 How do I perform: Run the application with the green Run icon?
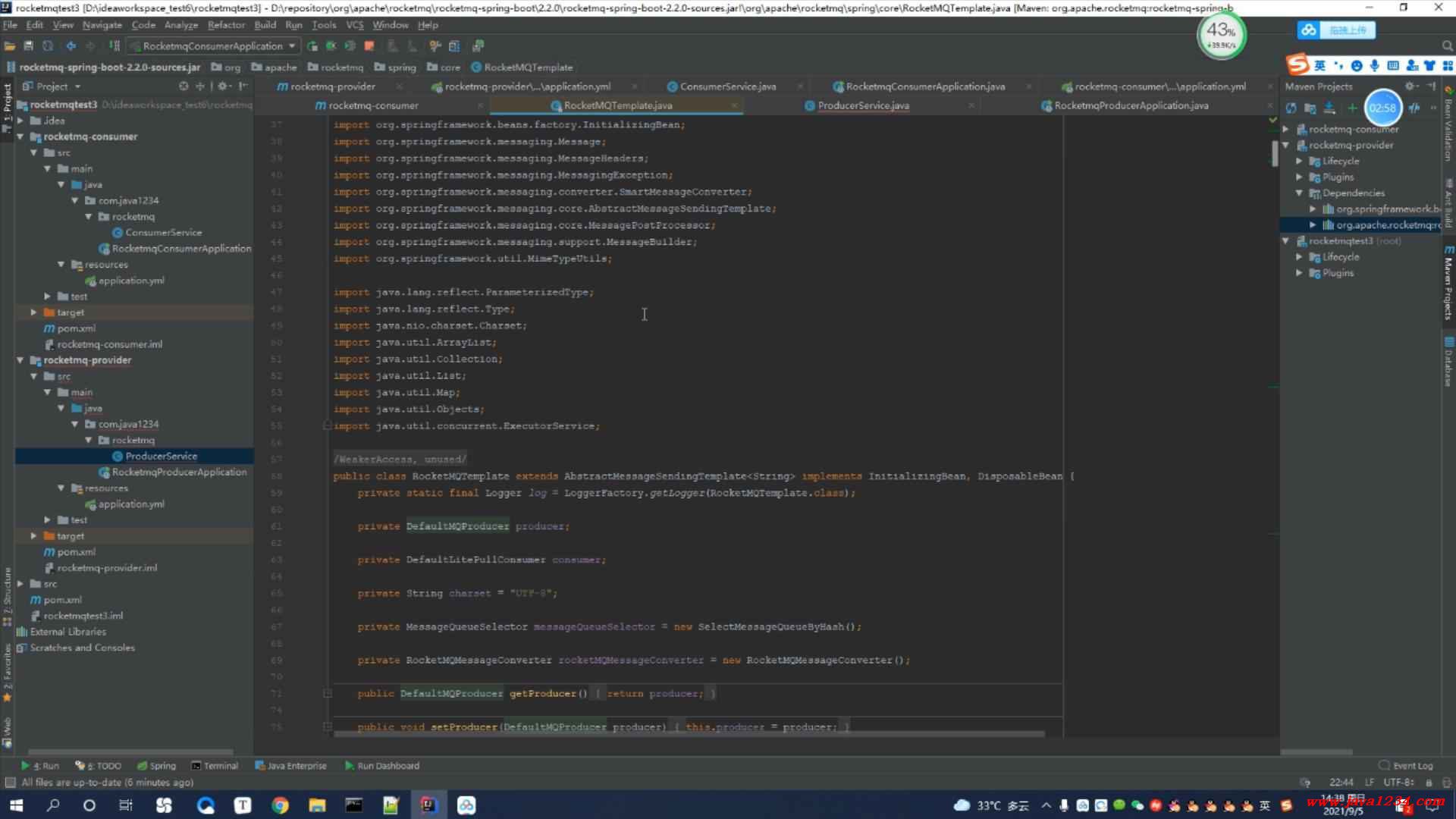coord(312,46)
